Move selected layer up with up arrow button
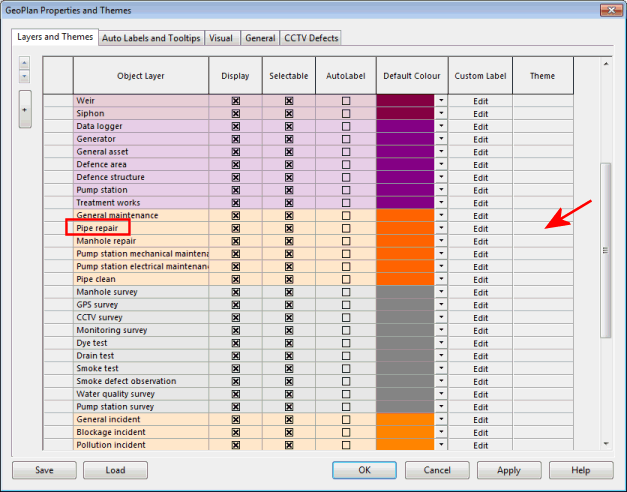627x492 pixels. coord(24,63)
